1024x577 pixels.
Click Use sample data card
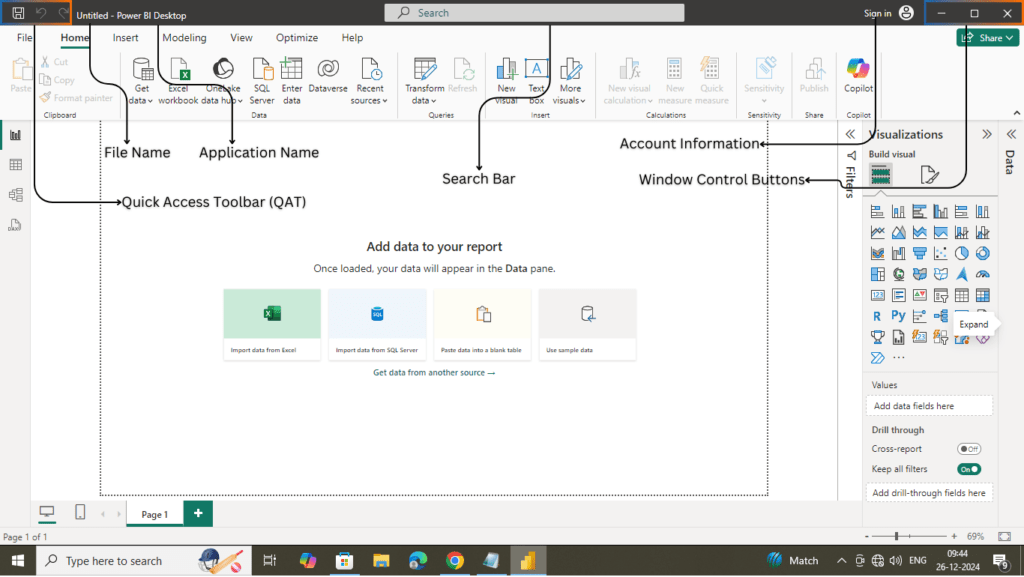[587, 324]
